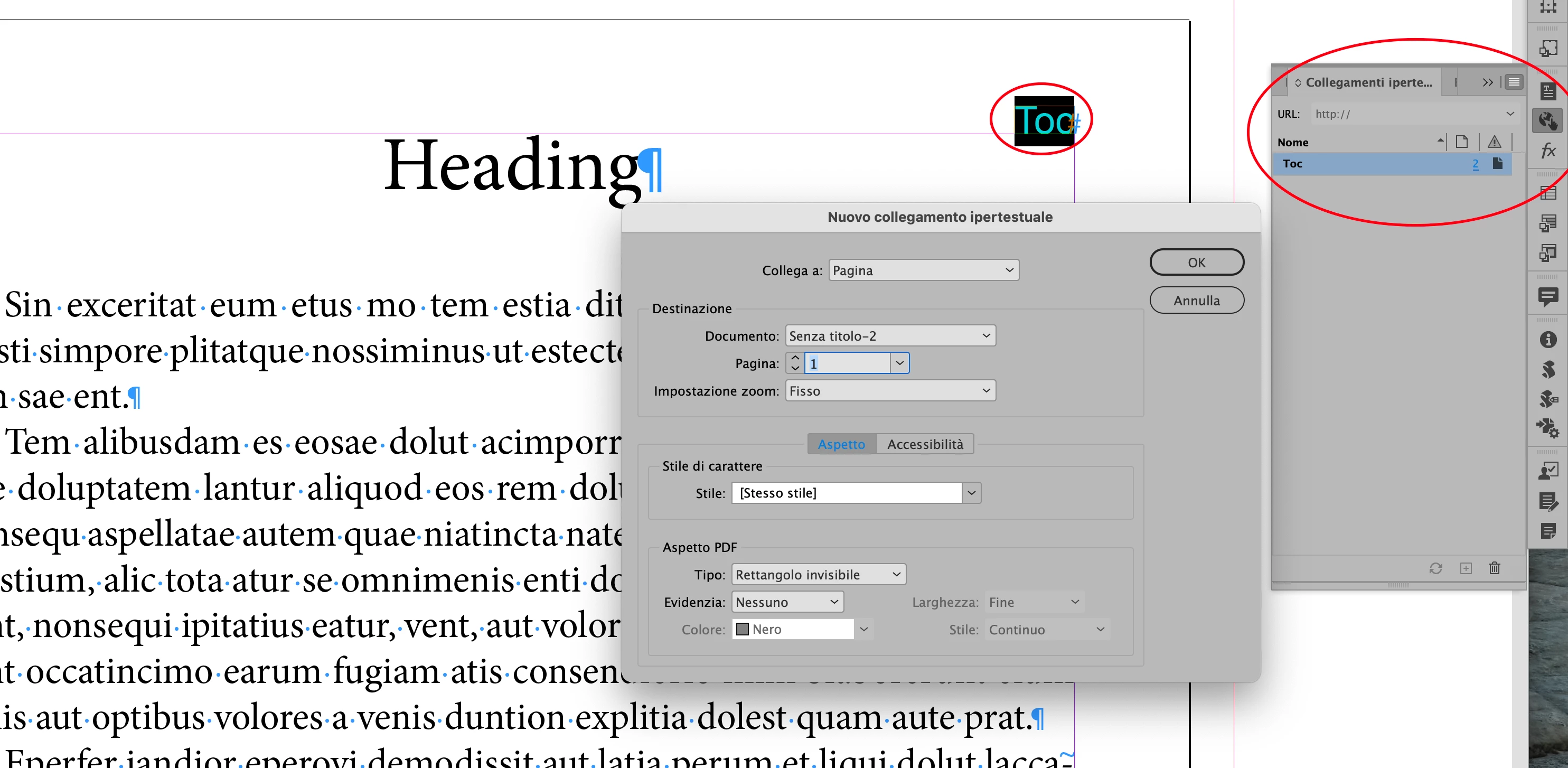
Task: Collapse panel with double-arrow icon
Action: point(1488,82)
